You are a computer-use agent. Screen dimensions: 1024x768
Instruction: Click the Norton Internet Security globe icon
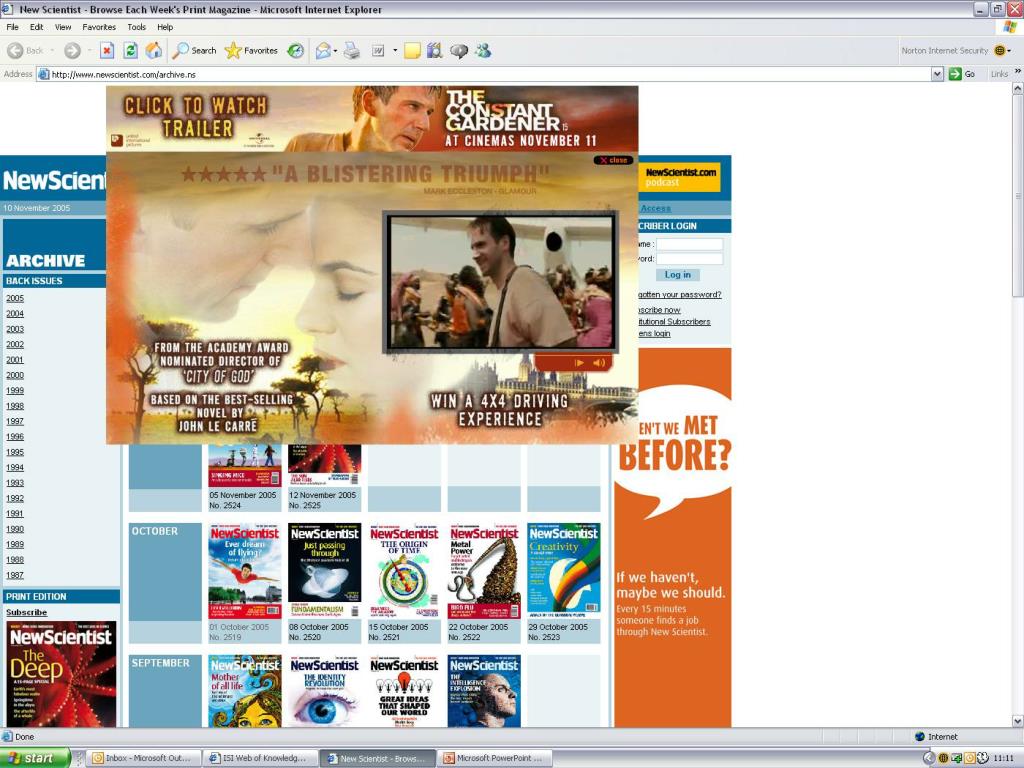click(999, 50)
